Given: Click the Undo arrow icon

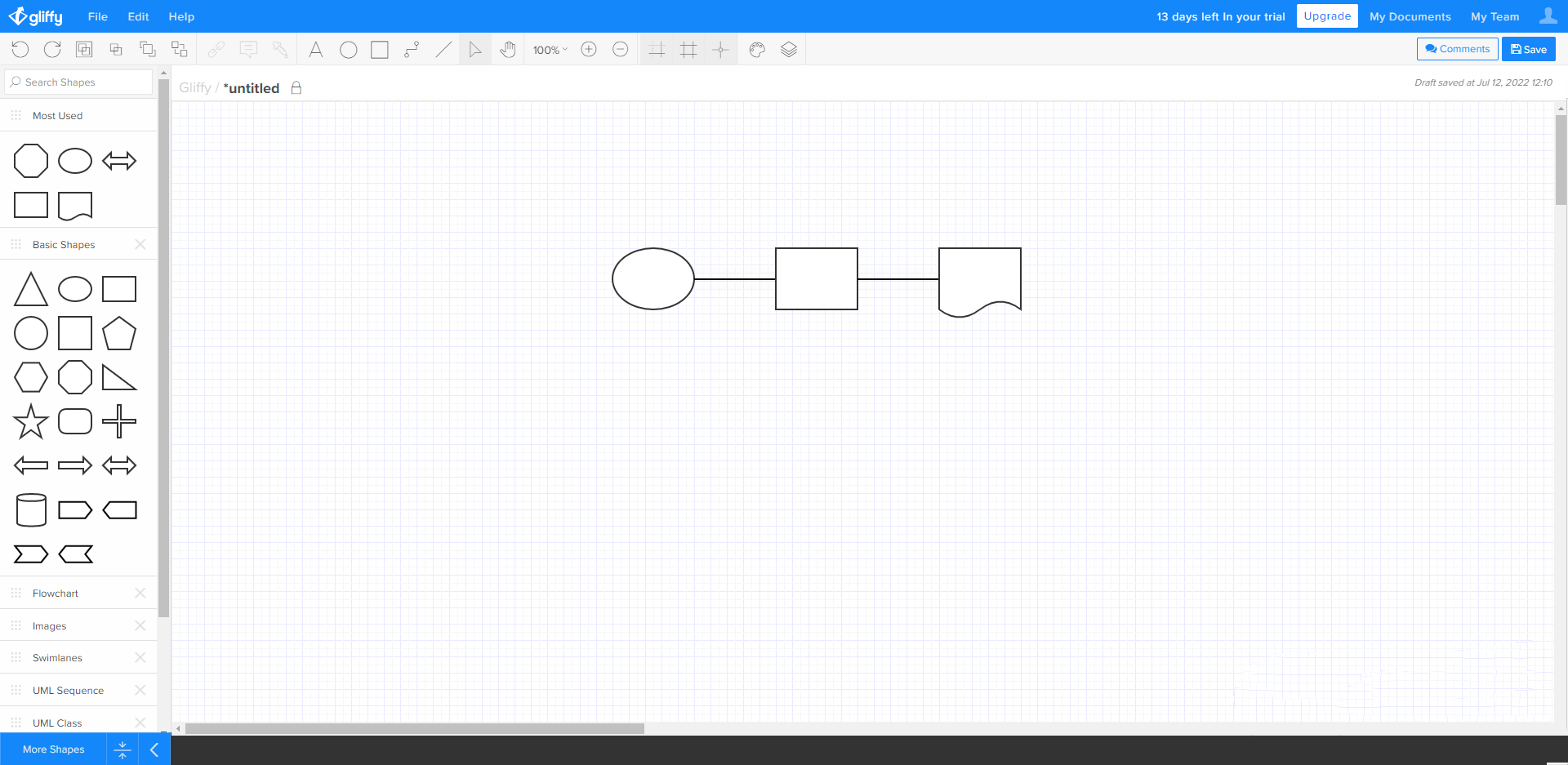Looking at the screenshot, I should click(20, 50).
